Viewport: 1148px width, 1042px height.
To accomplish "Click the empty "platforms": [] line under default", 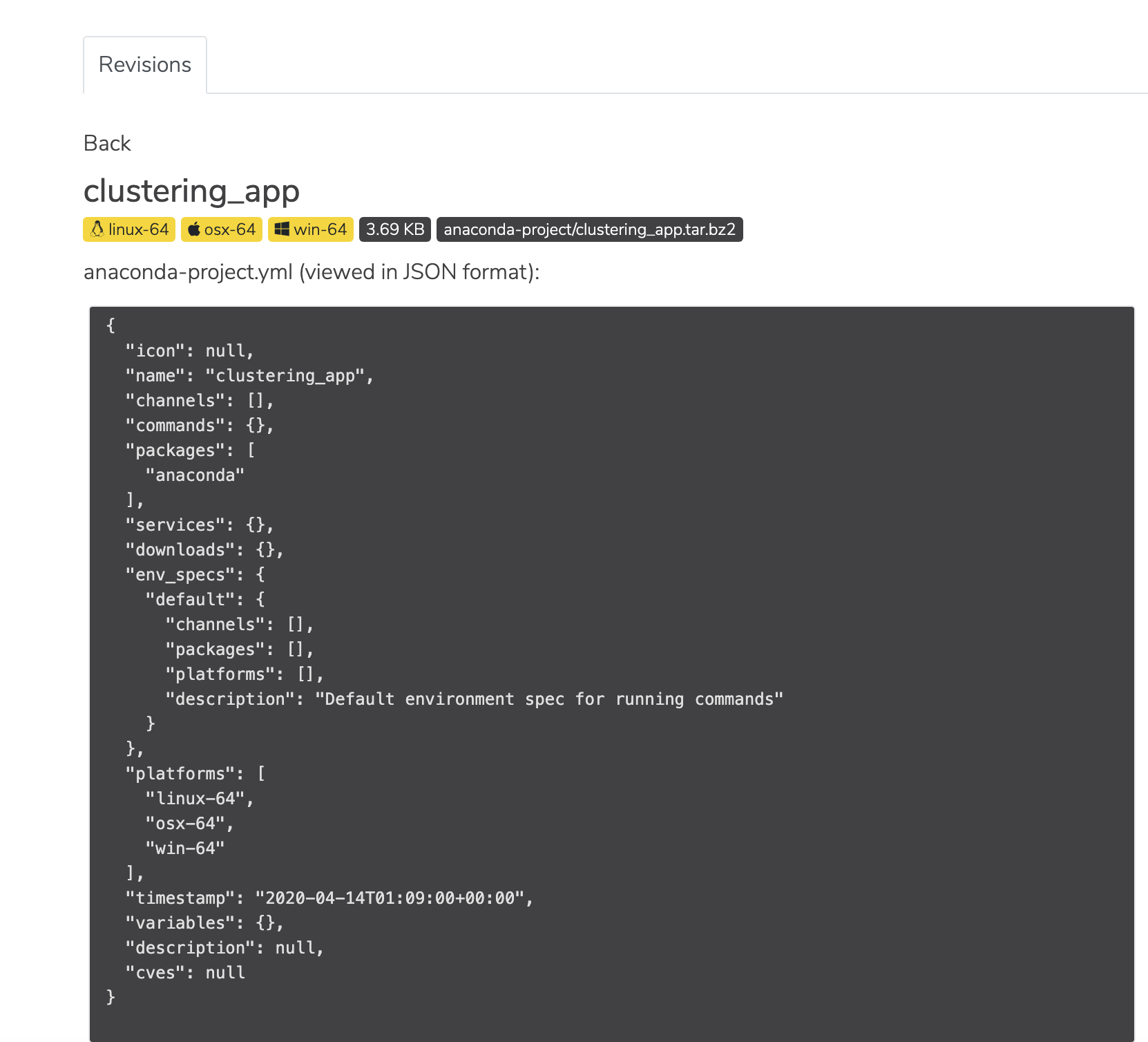I will pos(245,674).
